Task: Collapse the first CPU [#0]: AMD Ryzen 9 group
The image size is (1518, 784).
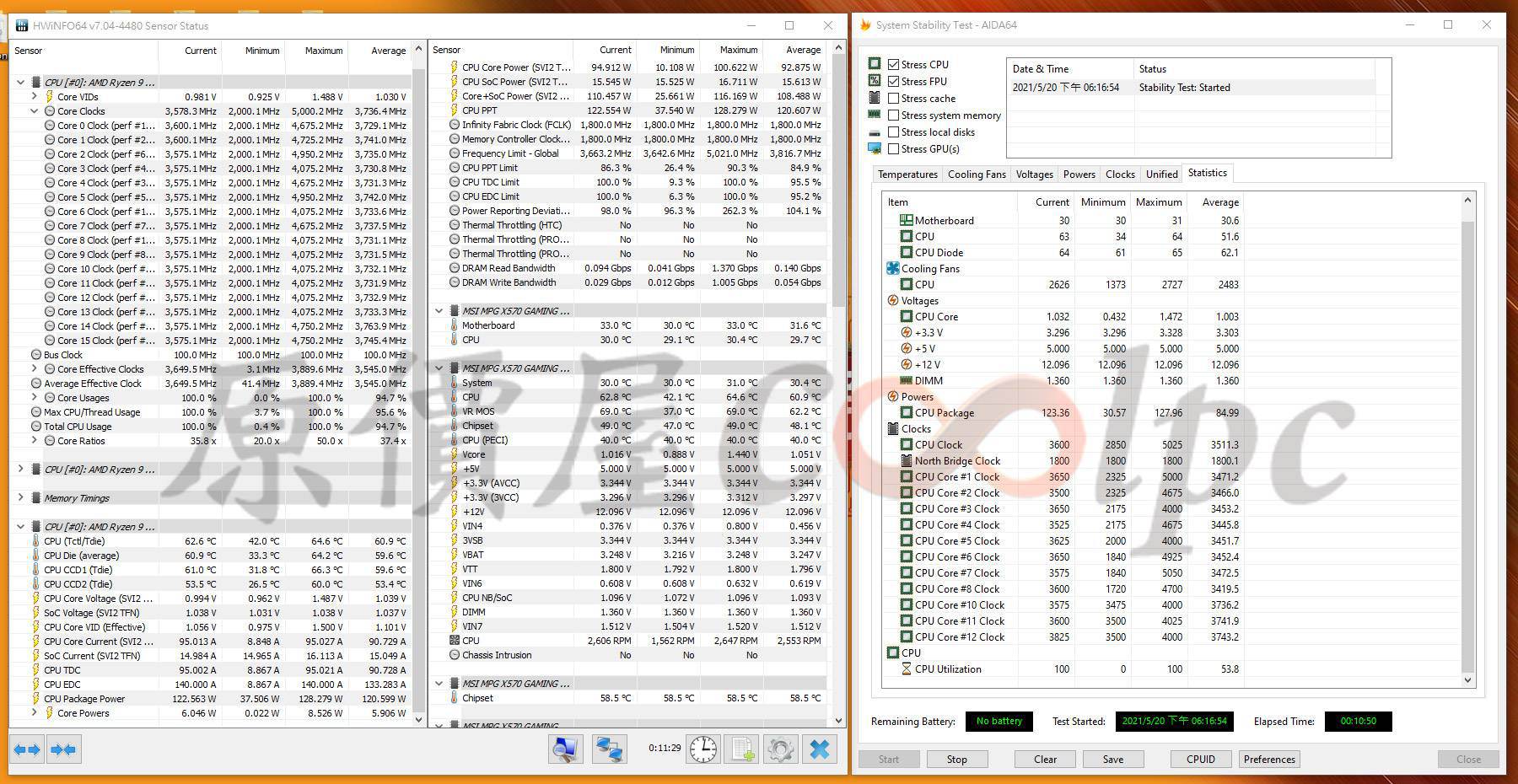Action: click(21, 83)
